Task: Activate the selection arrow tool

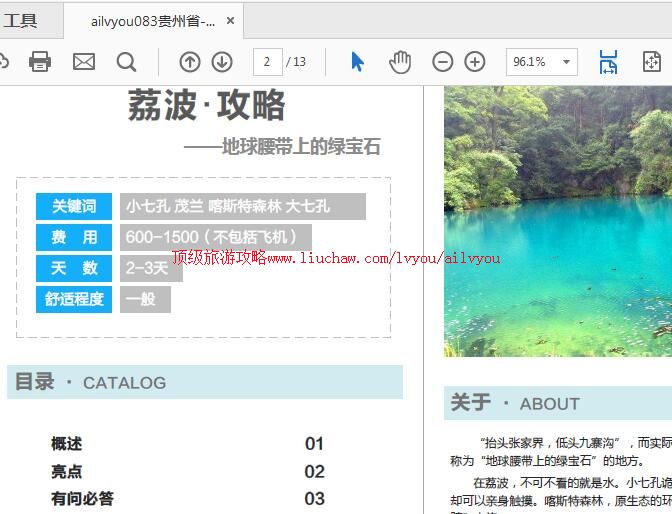Action: (357, 62)
